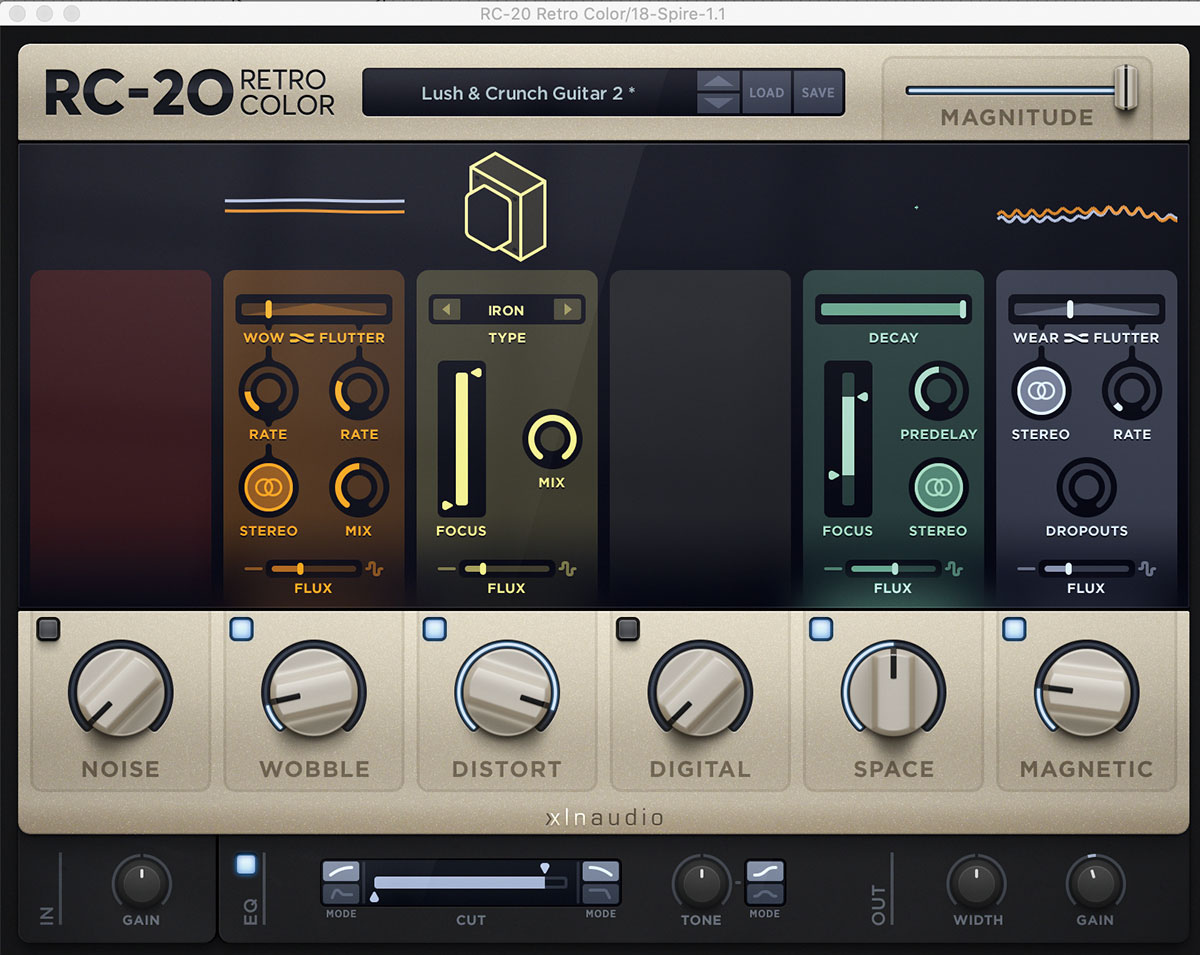This screenshot has height=955, width=1200.
Task: Click the xlnaudio logo text
Action: pyautogui.click(x=604, y=817)
